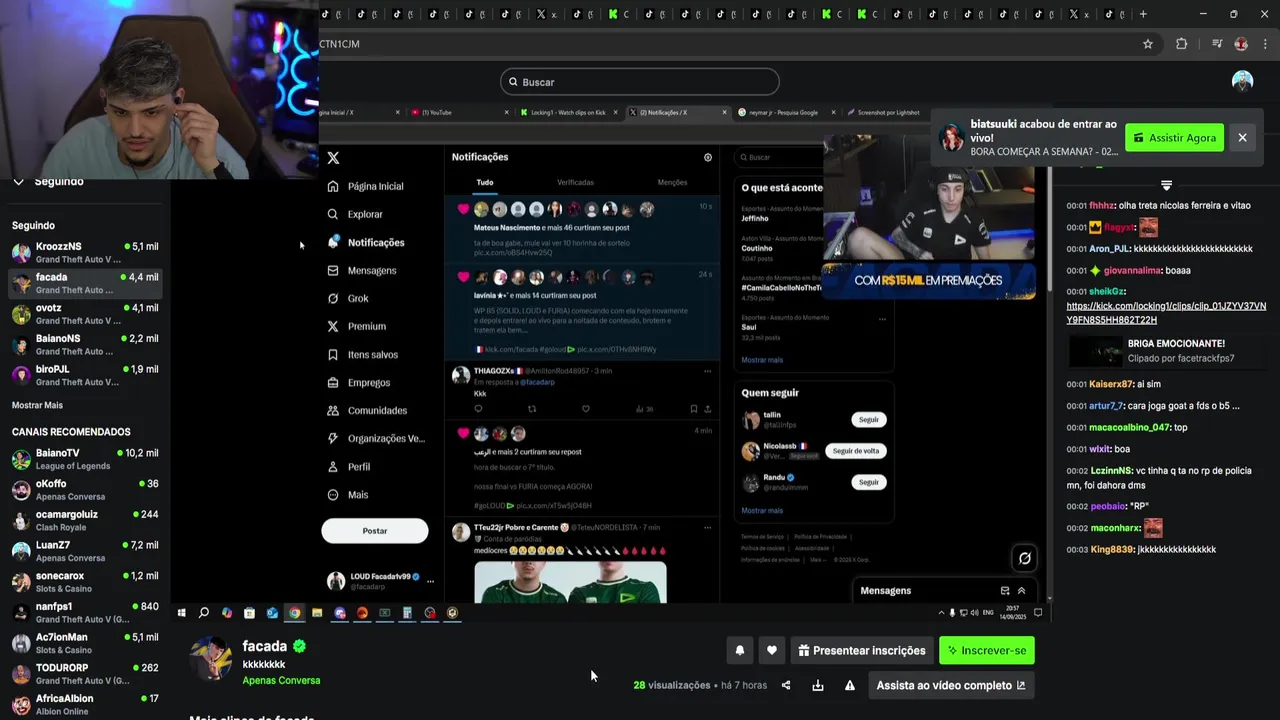Image resolution: width=1280 pixels, height=720 pixels.
Task: Click AfricaAlbion's avatar in recommended channels
Action: click(x=21, y=704)
